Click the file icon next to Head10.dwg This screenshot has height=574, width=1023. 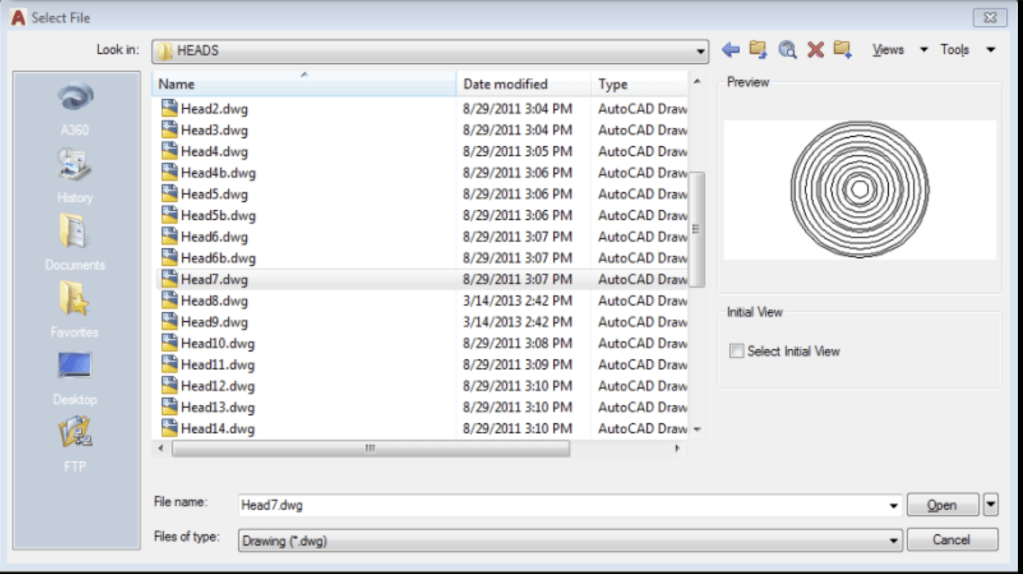(170, 343)
